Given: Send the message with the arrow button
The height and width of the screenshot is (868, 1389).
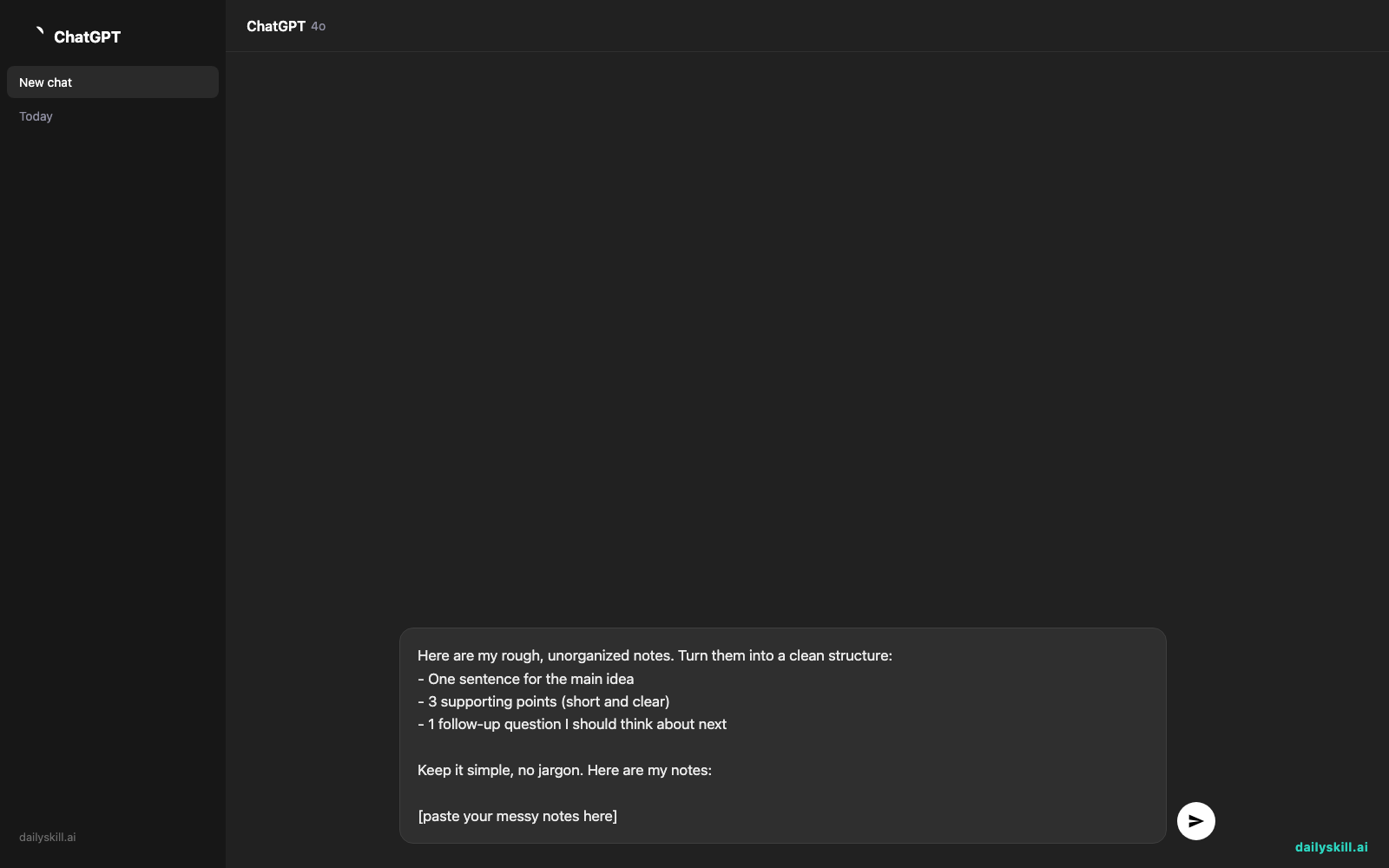Looking at the screenshot, I should pos(1195,820).
